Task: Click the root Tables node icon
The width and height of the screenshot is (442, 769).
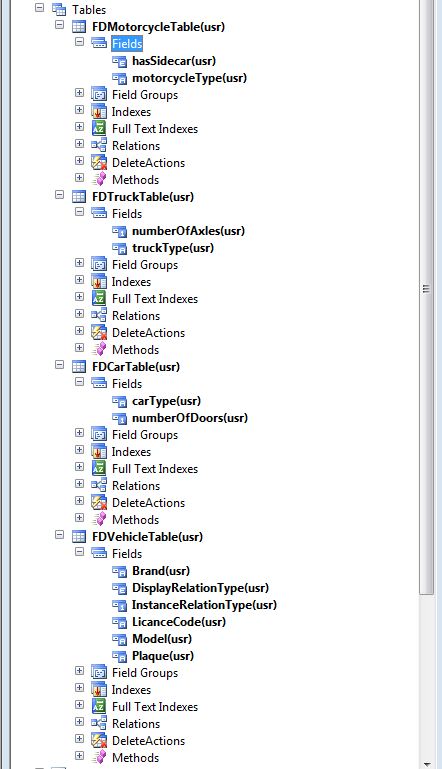Action: [x=59, y=9]
